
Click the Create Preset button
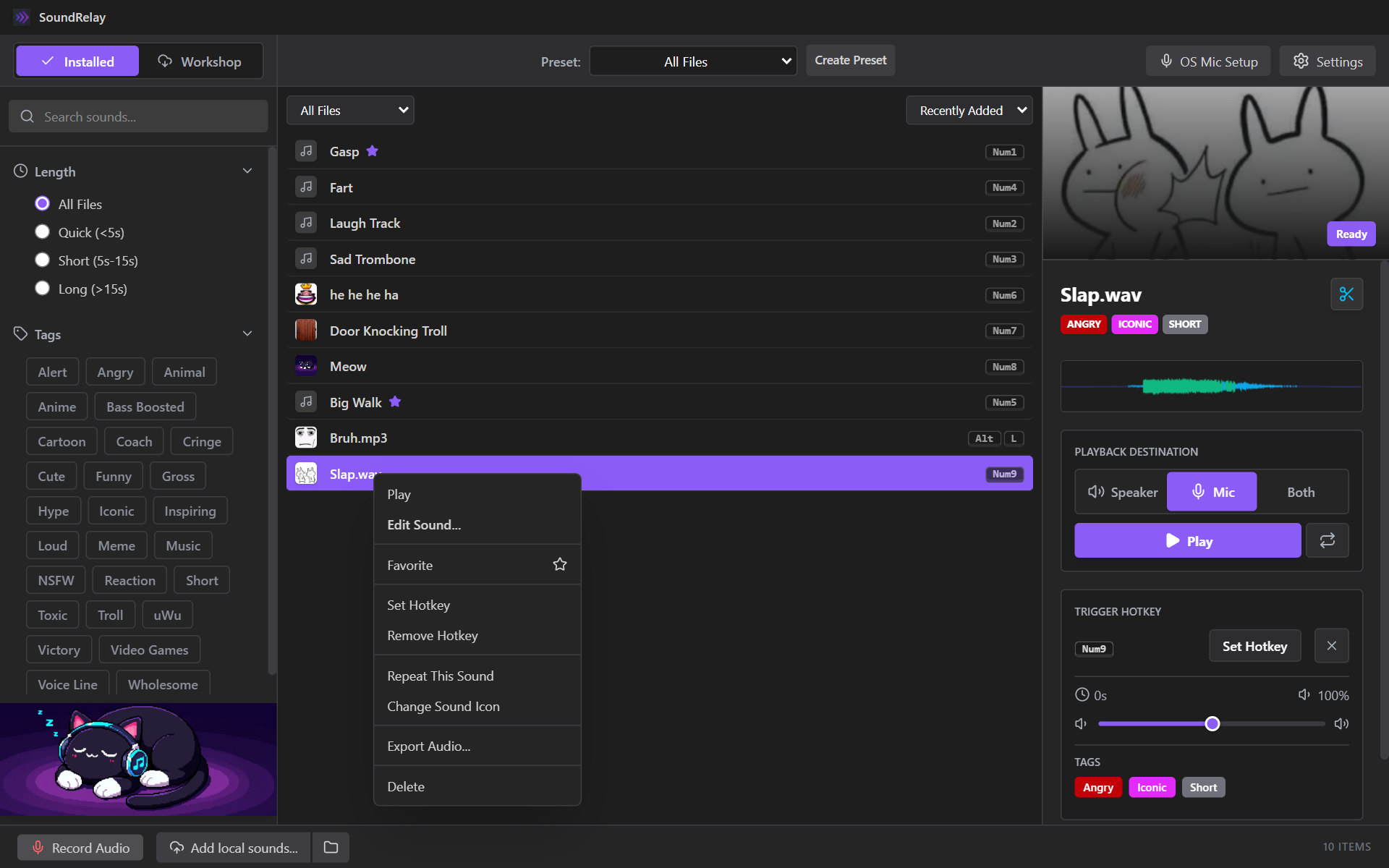coord(850,61)
